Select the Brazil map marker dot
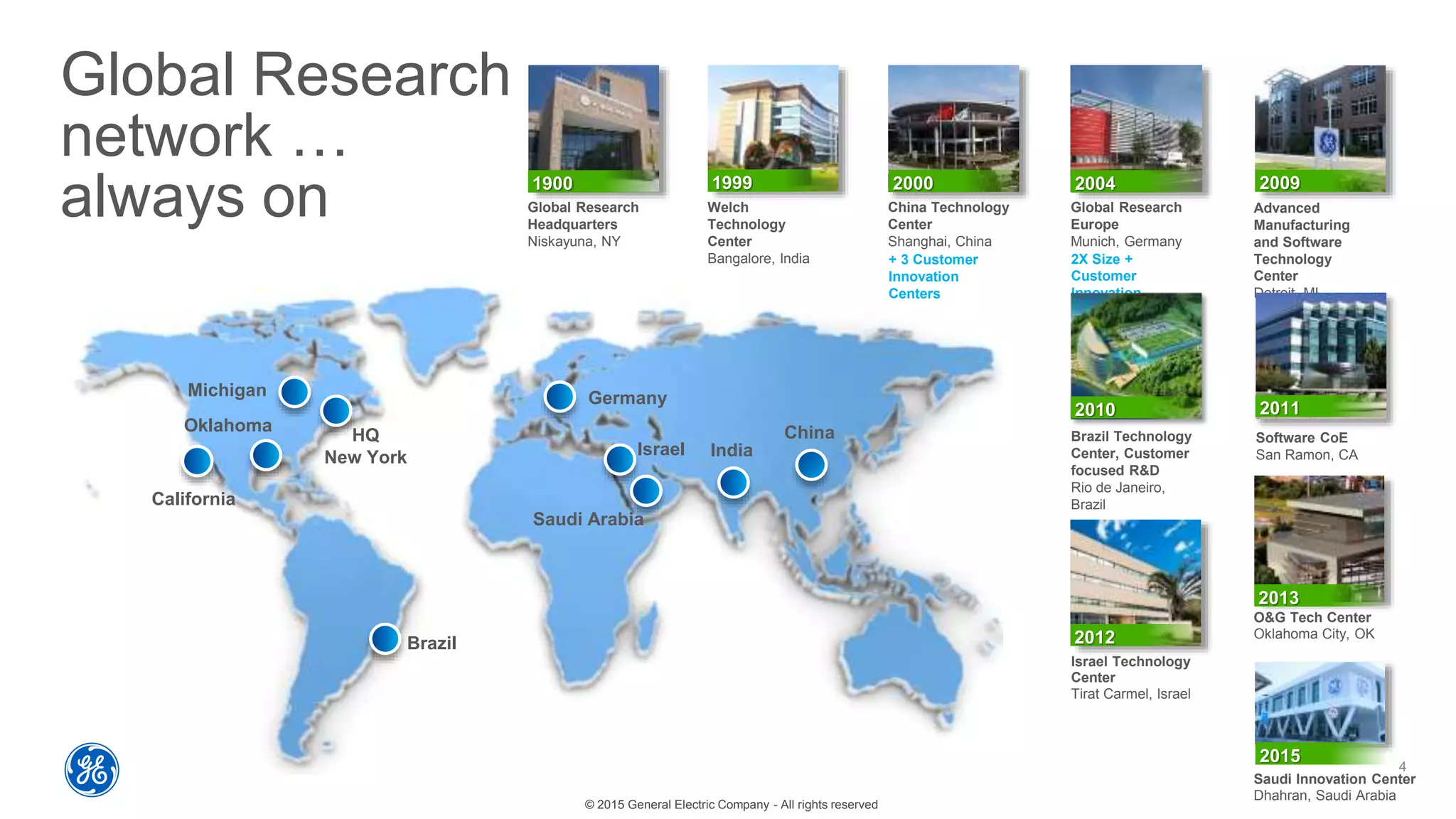The width and height of the screenshot is (1456, 819). tap(385, 638)
